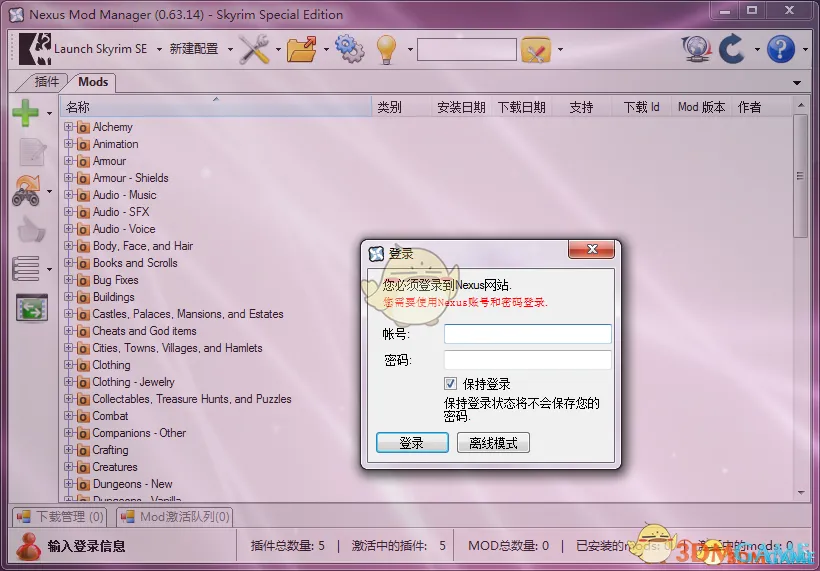Open settings with the gear icon
The height and width of the screenshot is (571, 820).
coord(349,48)
